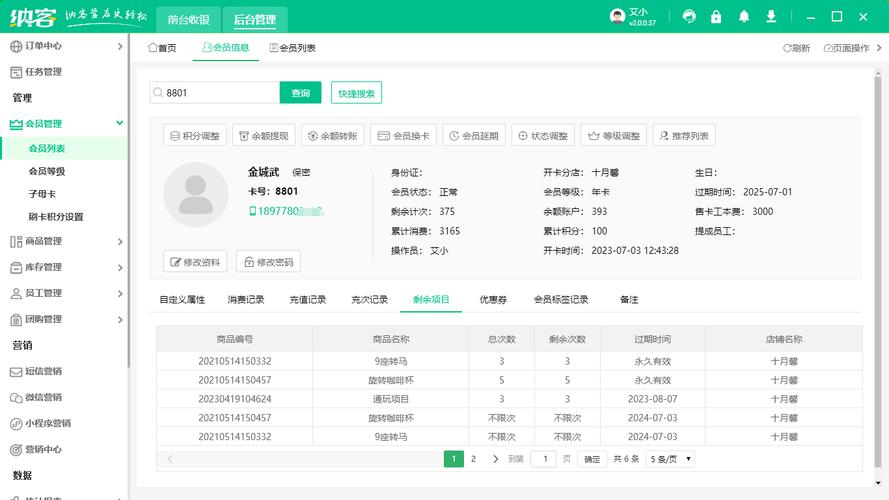
Task: Click next page arrow in pagination
Action: (x=496, y=459)
